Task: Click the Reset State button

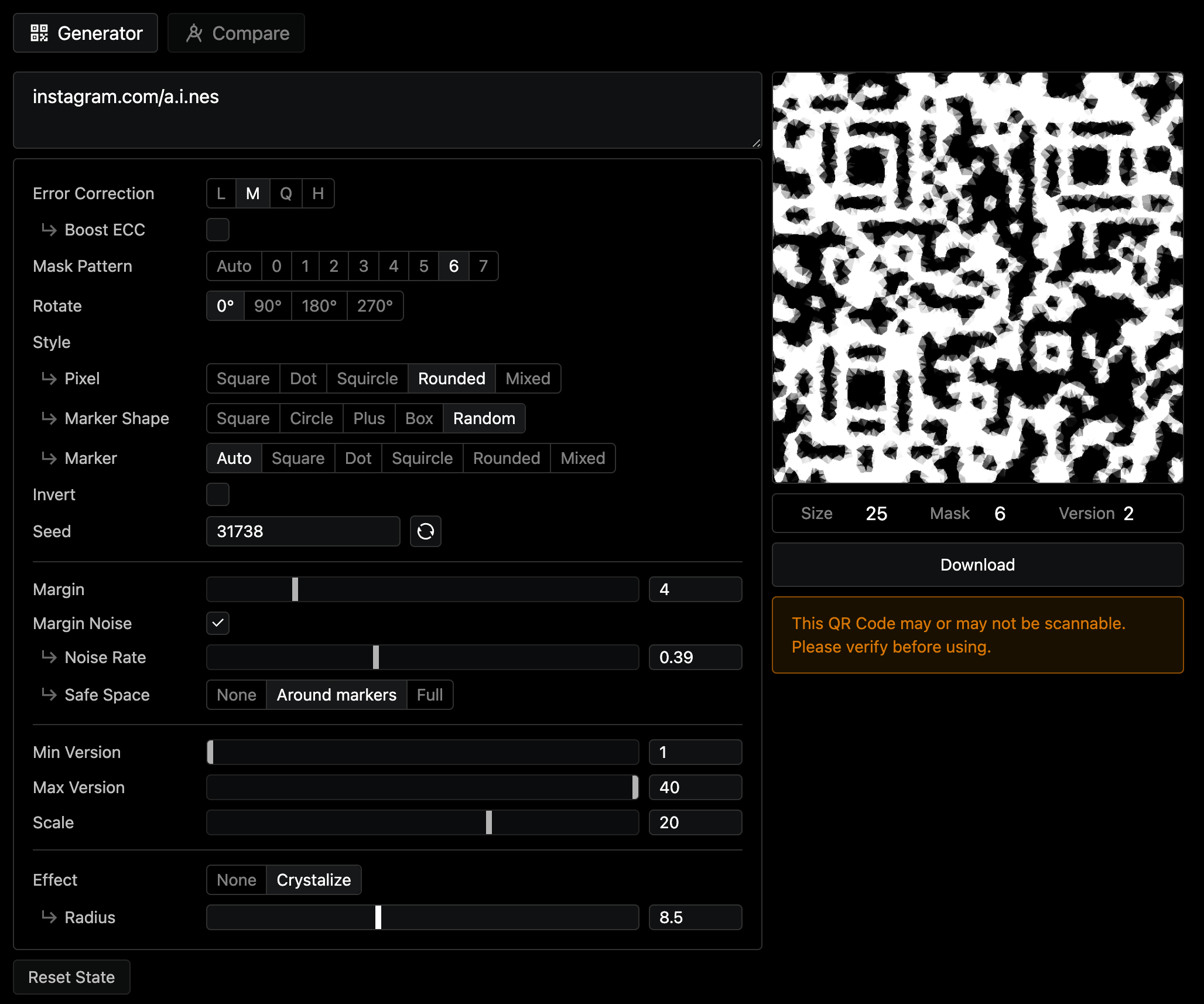Action: (71, 976)
